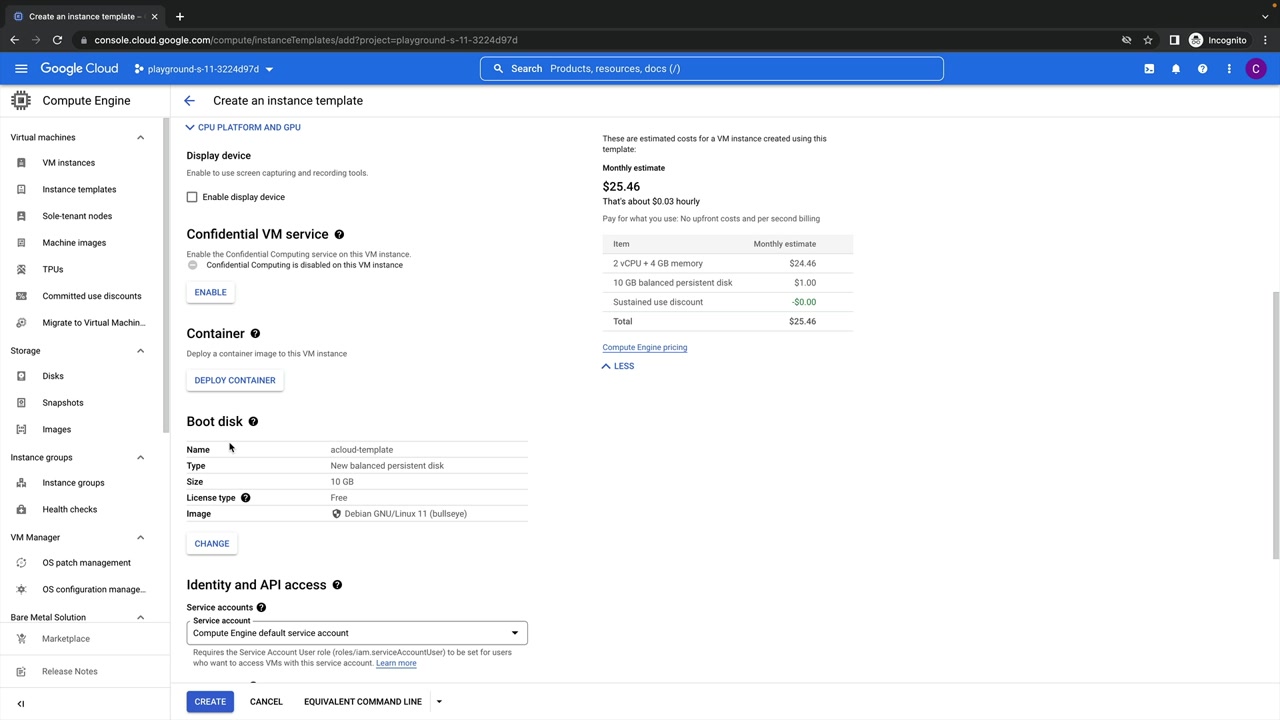Collapse CPU Platform and GPU section
The width and height of the screenshot is (1280, 720).
pos(243,127)
